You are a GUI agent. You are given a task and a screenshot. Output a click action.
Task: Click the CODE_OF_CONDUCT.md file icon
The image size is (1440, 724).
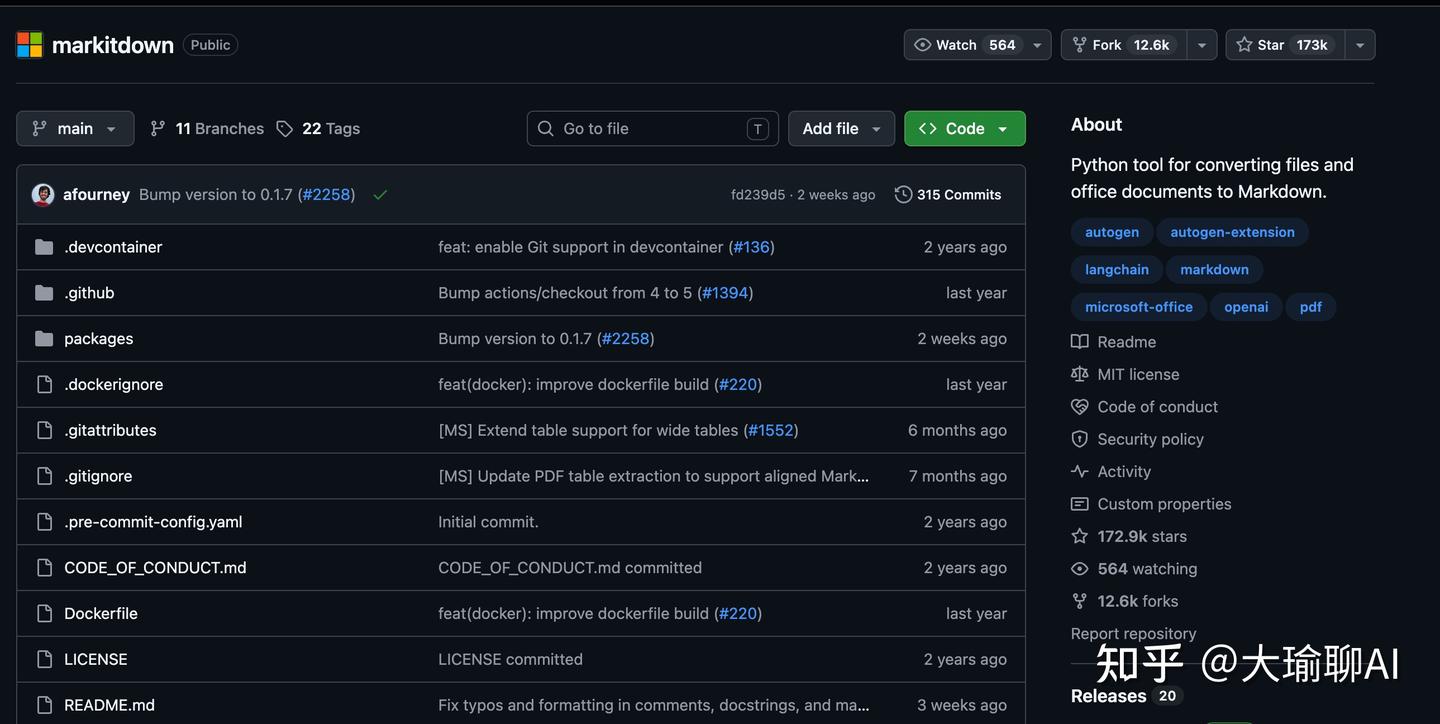coord(44,568)
